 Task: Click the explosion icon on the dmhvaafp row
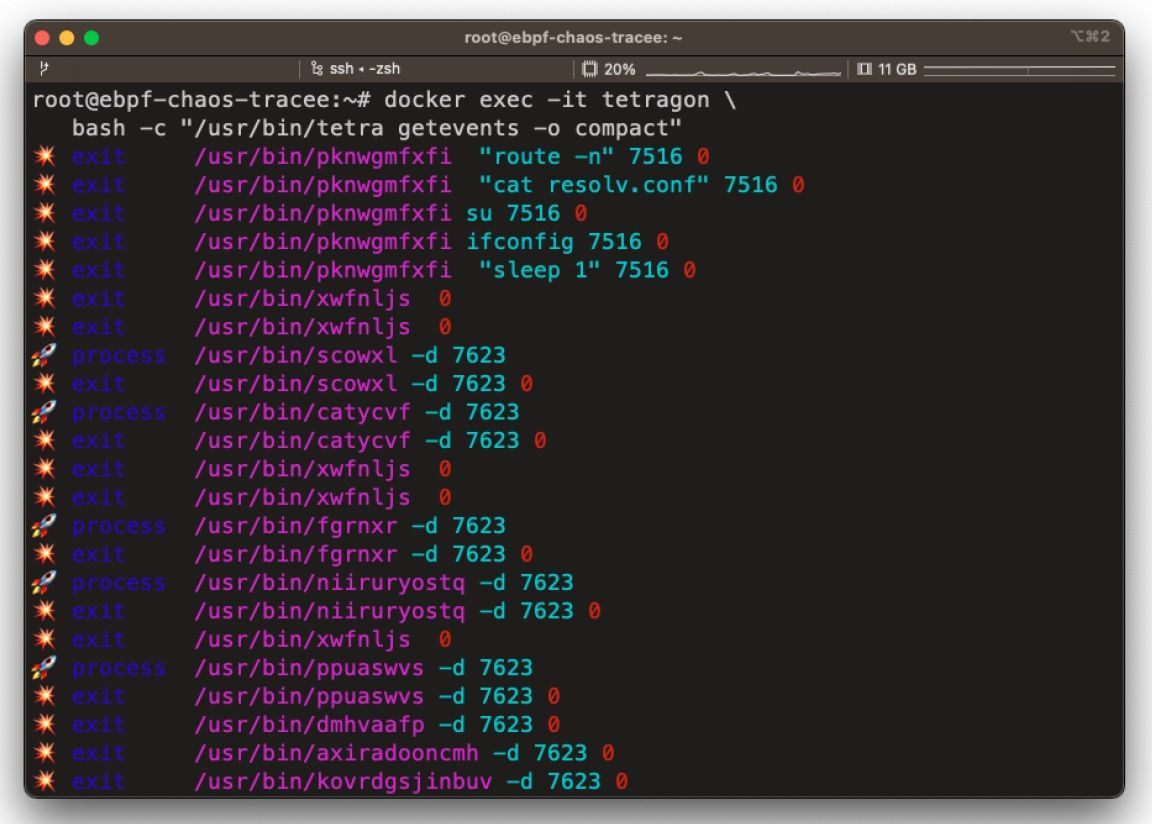[x=44, y=724]
